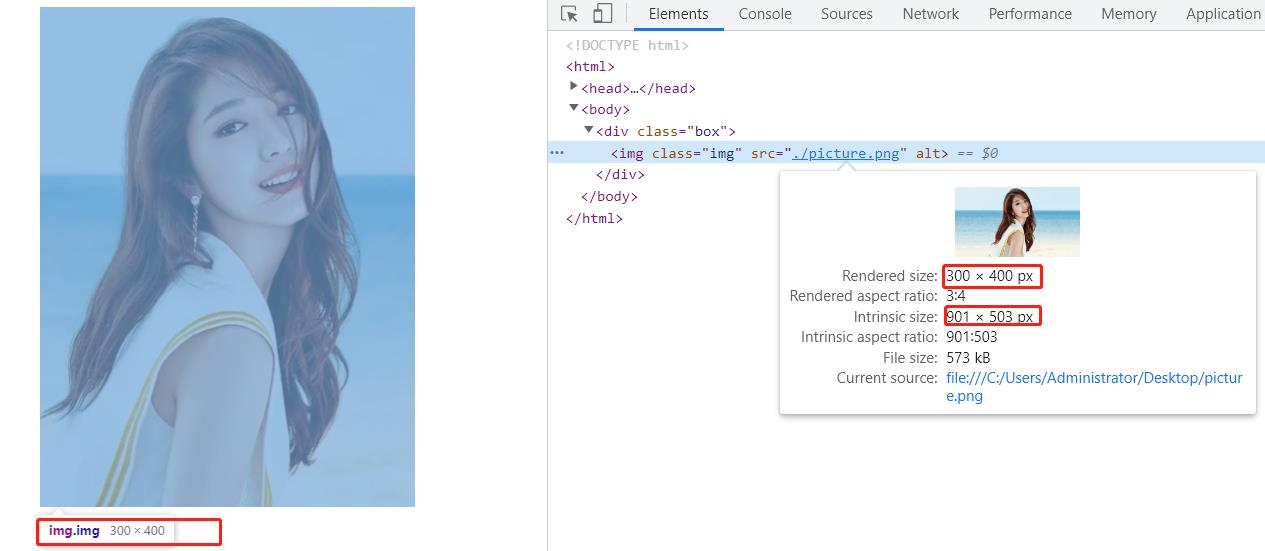1265x551 pixels.
Task: Click the intrinsic aspect ratio 901:503 value
Action: coord(972,337)
